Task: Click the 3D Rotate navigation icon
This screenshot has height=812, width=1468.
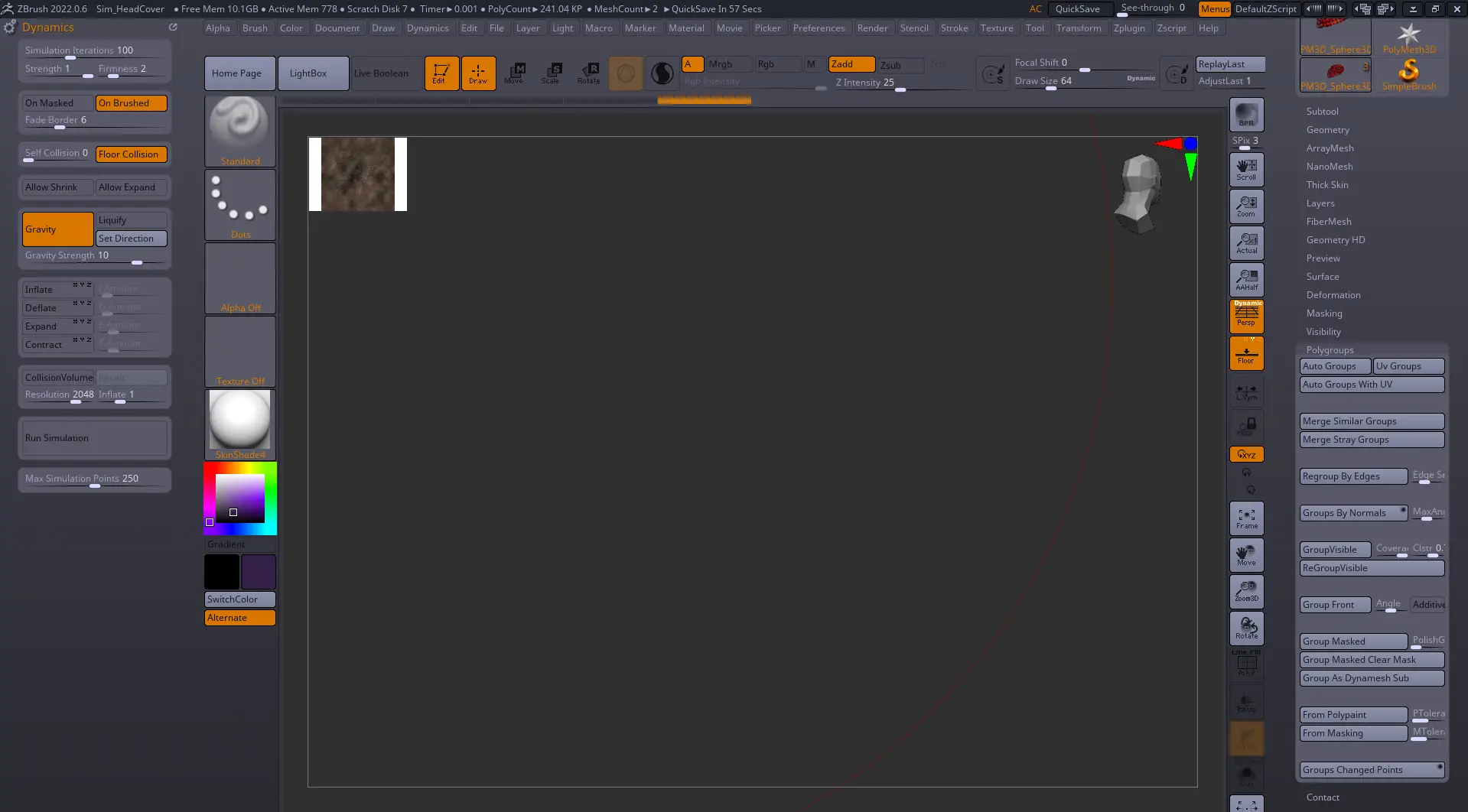Action: 1246,628
